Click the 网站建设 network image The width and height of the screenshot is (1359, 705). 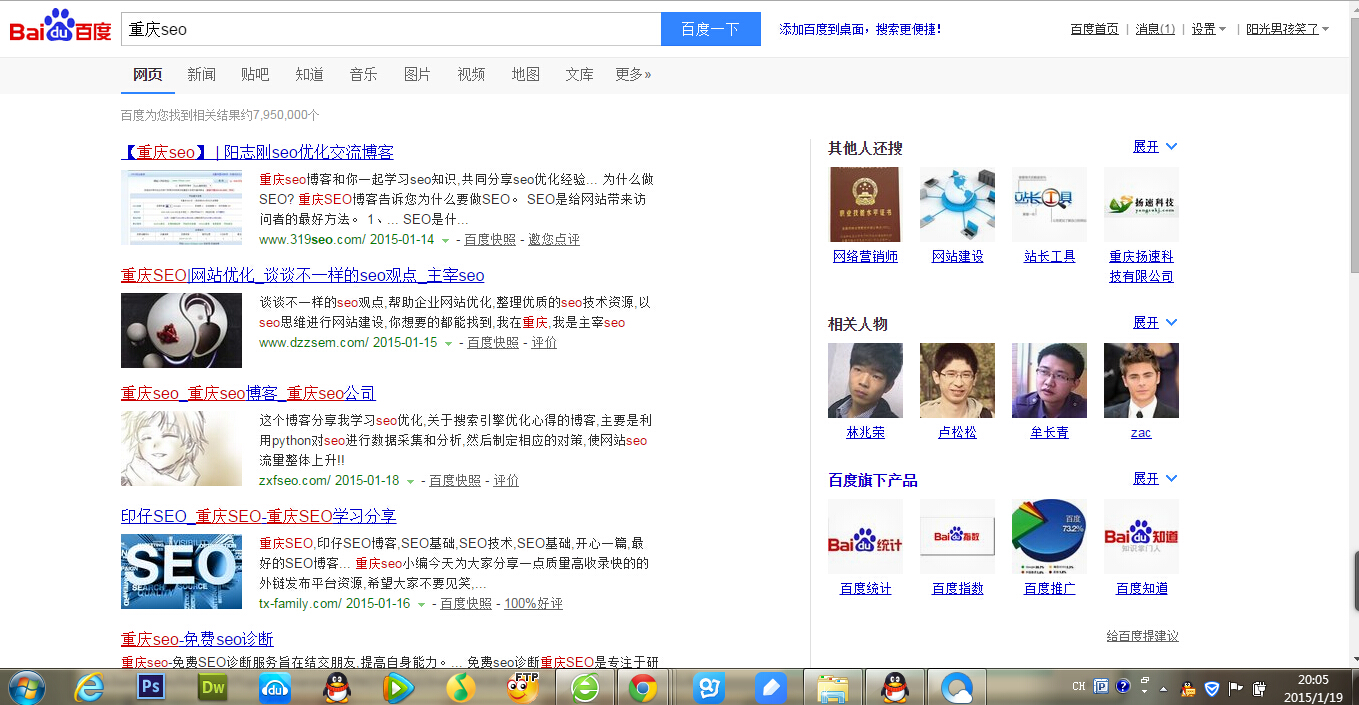pyautogui.click(x=957, y=204)
